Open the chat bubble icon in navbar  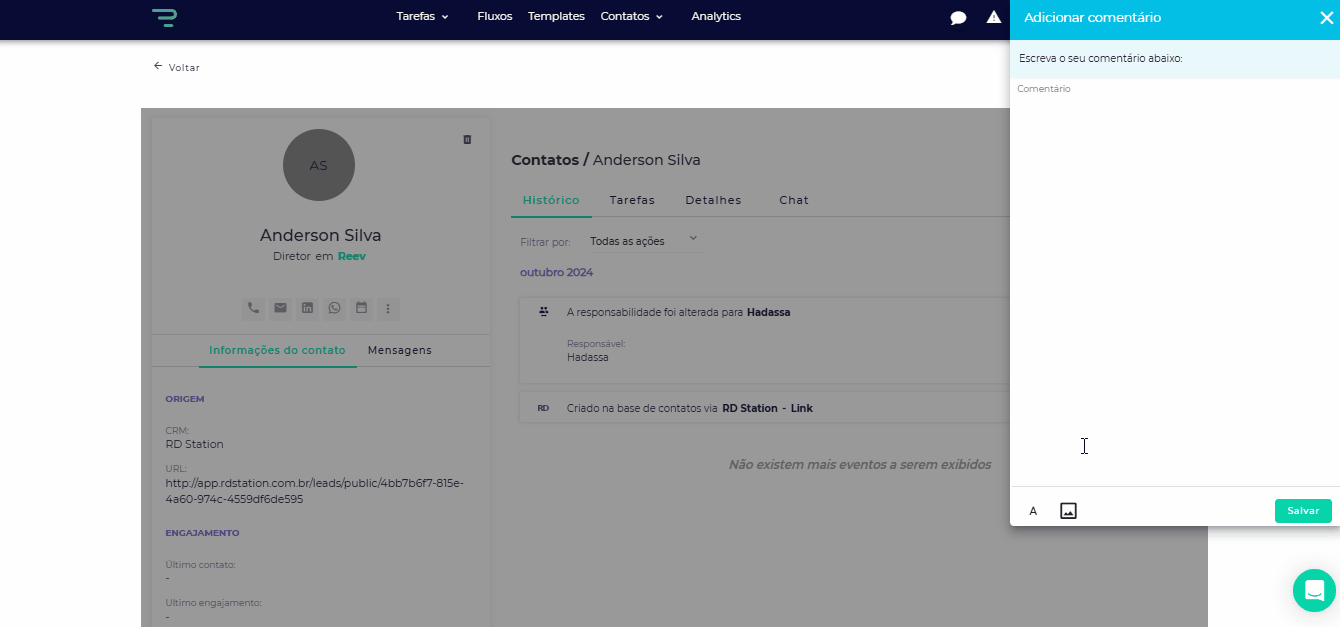coord(958,17)
